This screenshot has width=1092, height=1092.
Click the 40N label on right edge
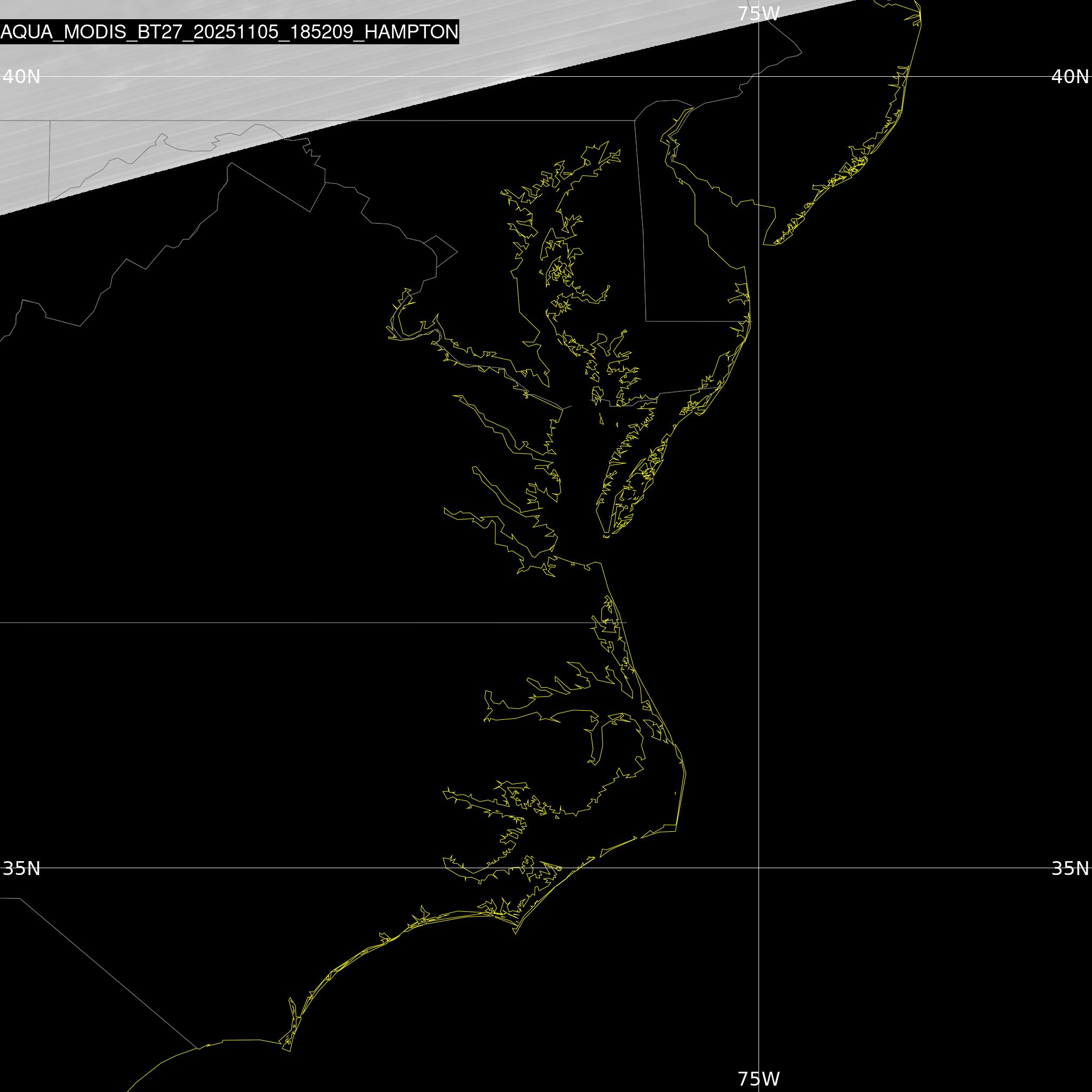point(1070,76)
